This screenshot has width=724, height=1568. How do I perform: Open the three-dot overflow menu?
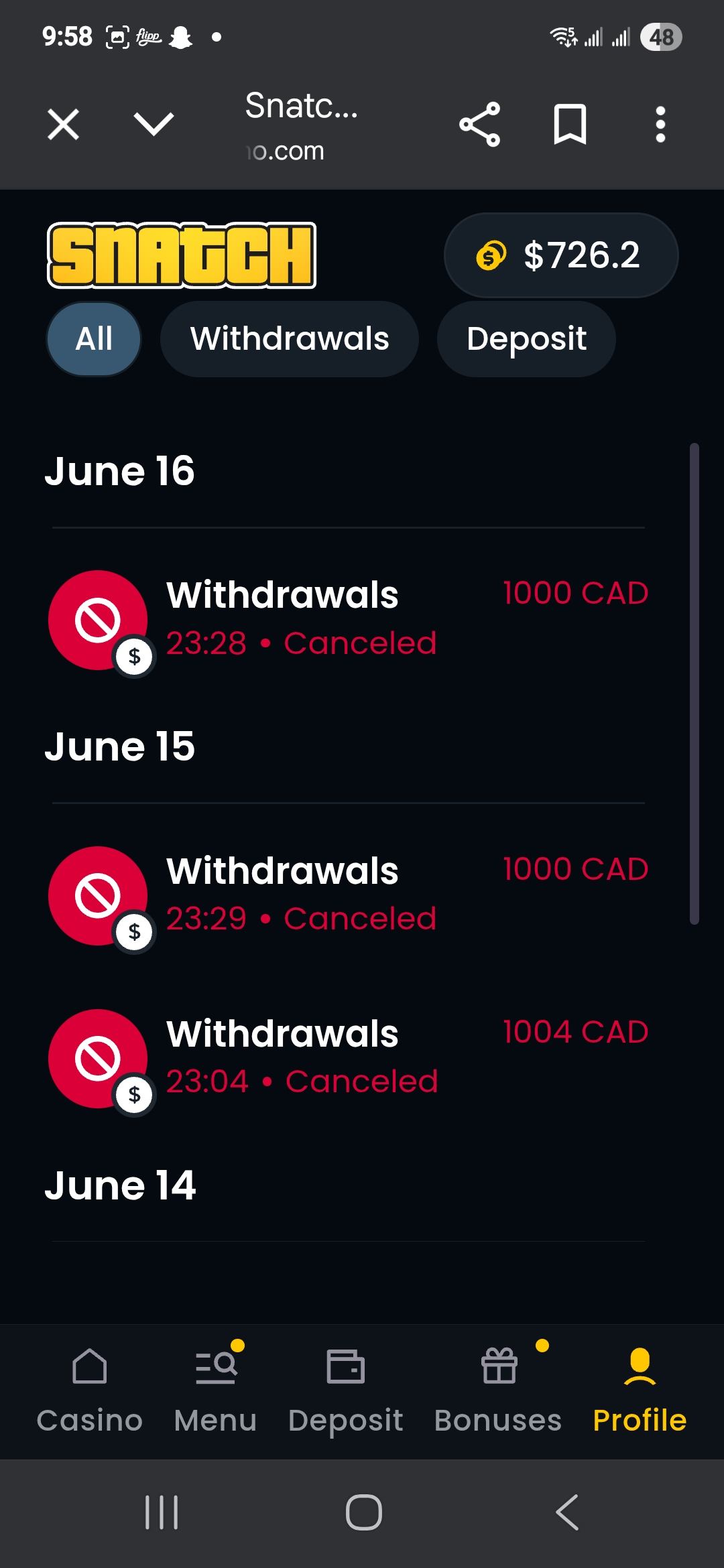[x=660, y=125]
